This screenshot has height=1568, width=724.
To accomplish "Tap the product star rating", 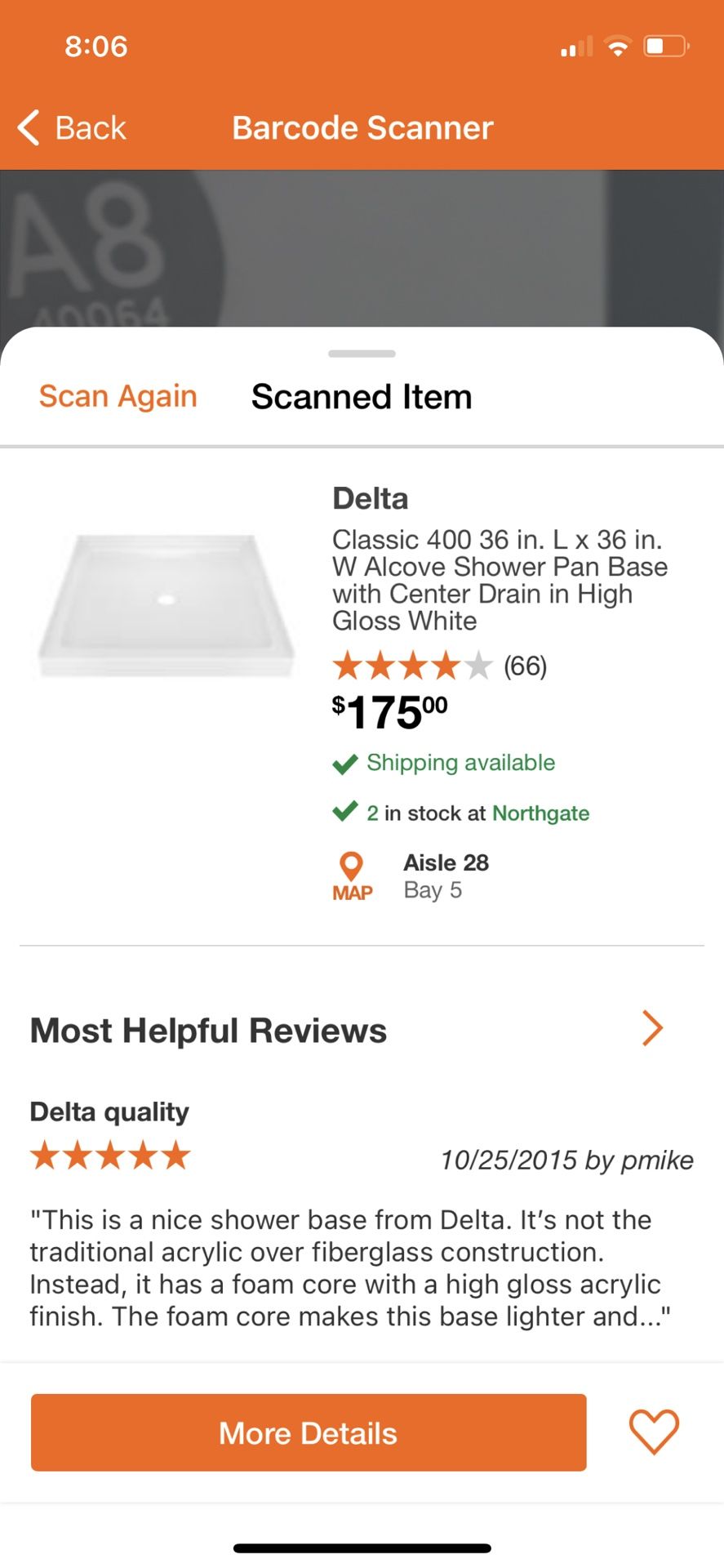I will click(412, 666).
